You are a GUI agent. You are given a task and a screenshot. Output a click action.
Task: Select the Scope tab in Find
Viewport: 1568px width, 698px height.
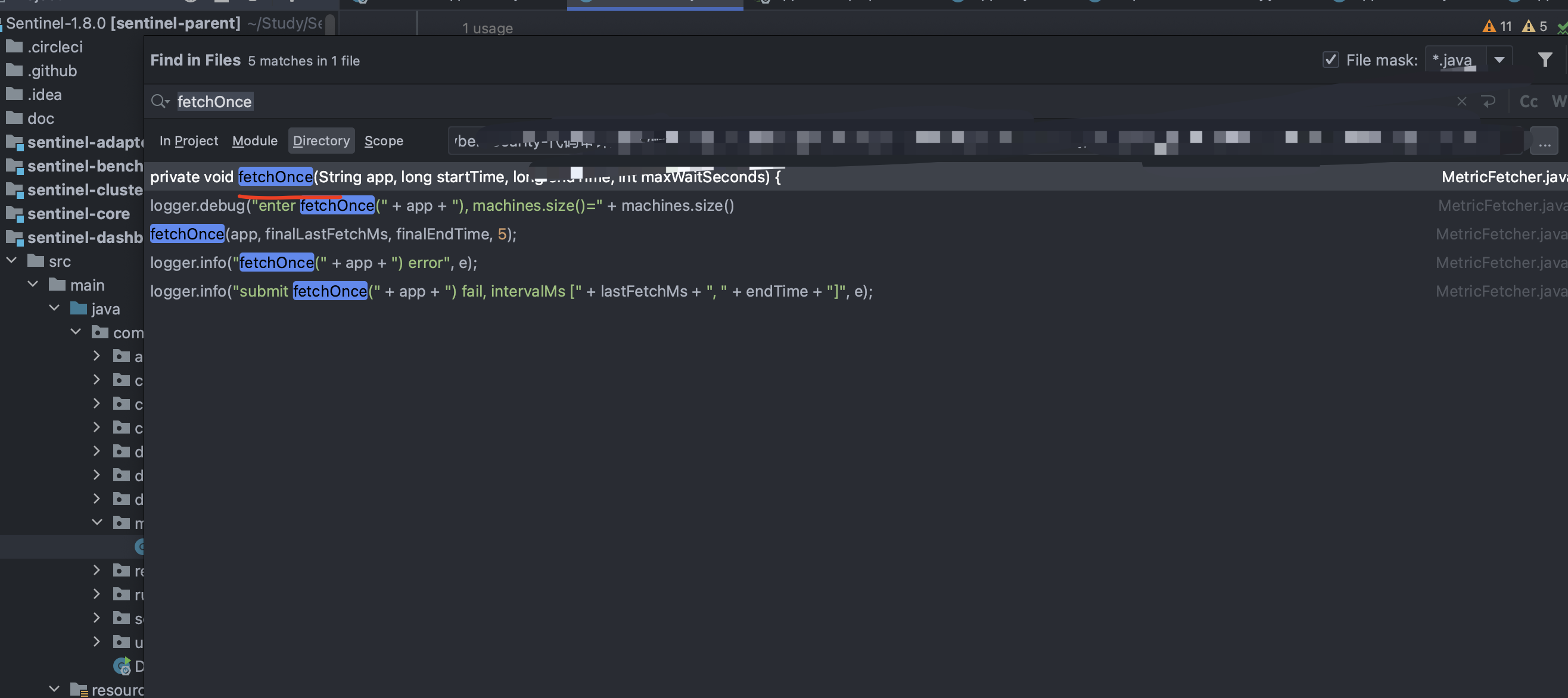point(384,141)
